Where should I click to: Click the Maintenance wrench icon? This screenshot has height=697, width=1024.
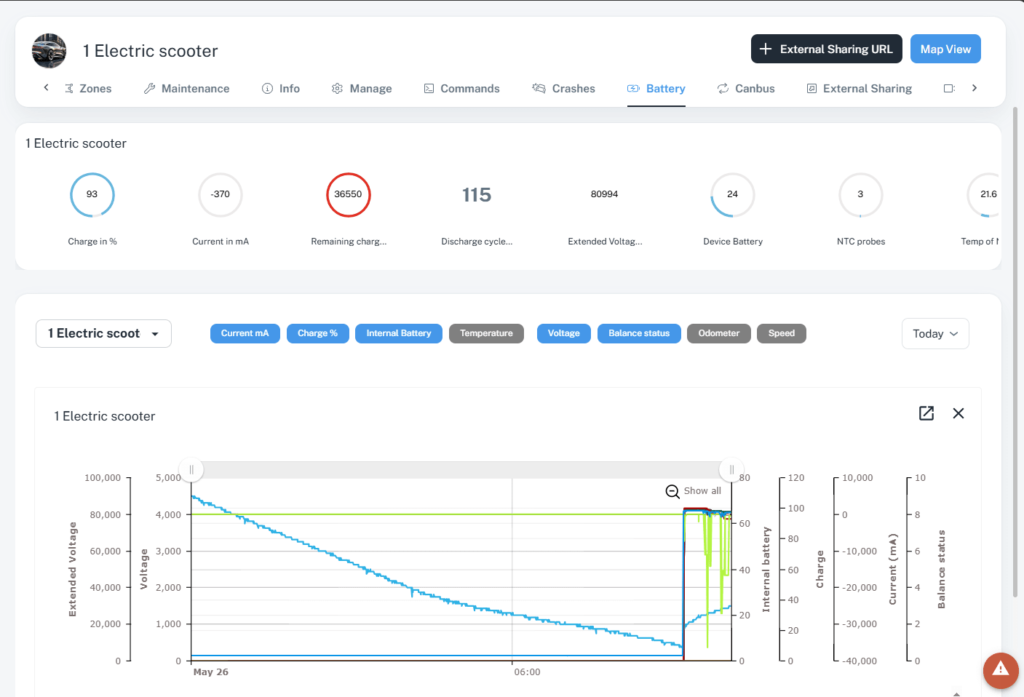pos(150,88)
